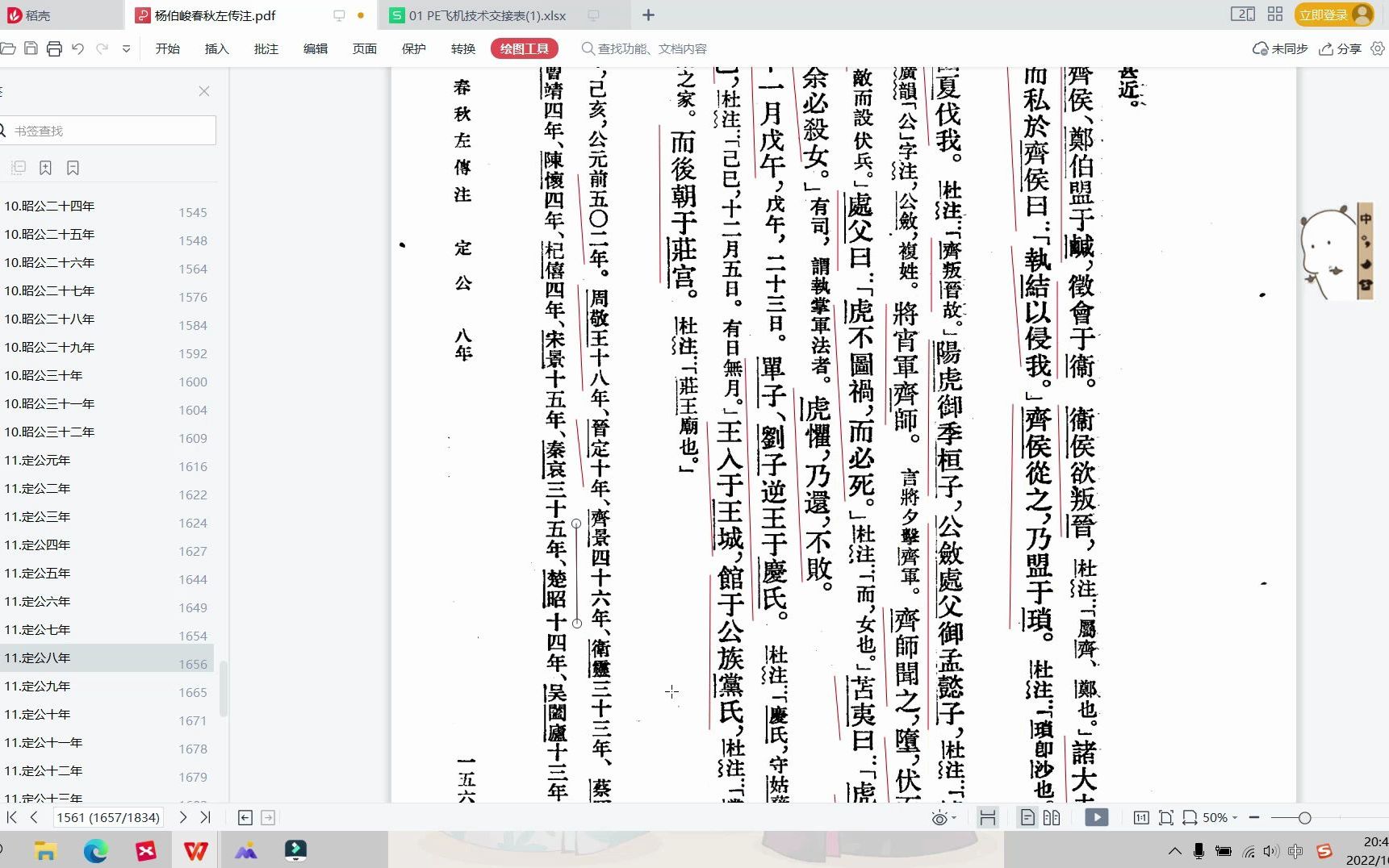
Task: Open the 插入 menu tab
Action: pyautogui.click(x=217, y=48)
